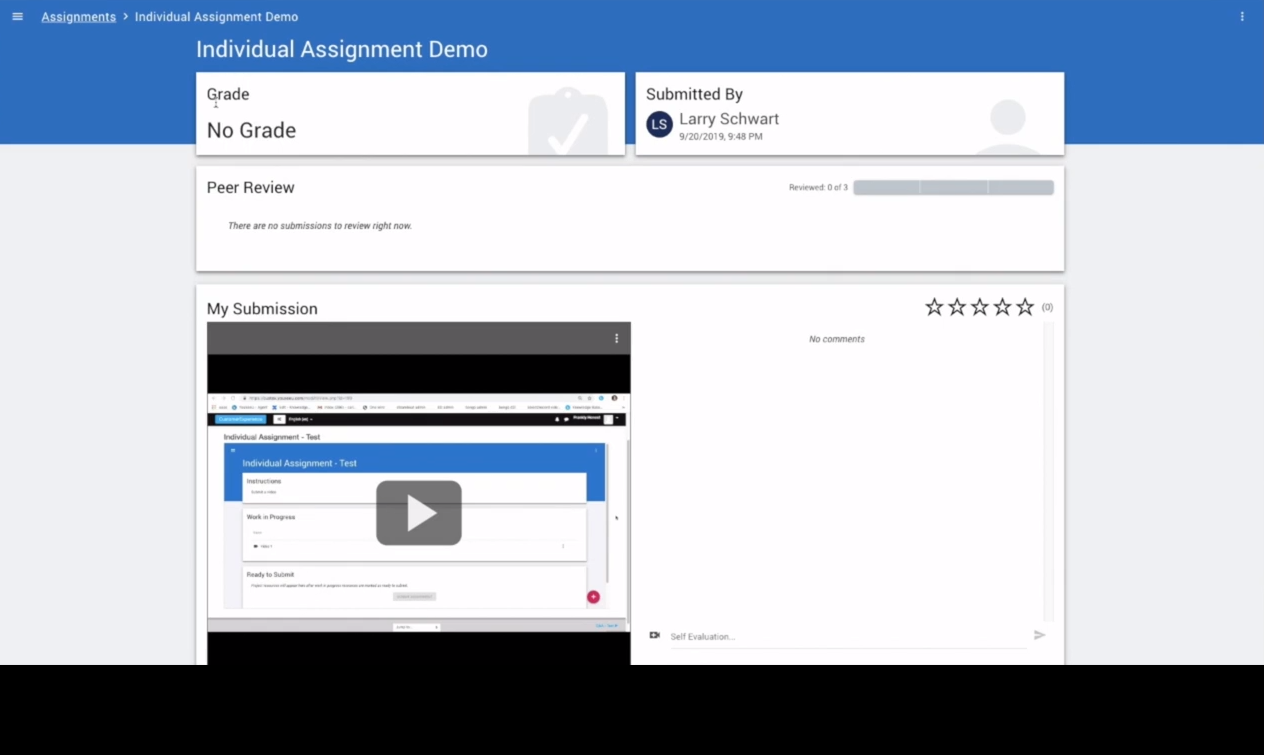
Task: Click the Peer Review progress bar
Action: (x=953, y=187)
